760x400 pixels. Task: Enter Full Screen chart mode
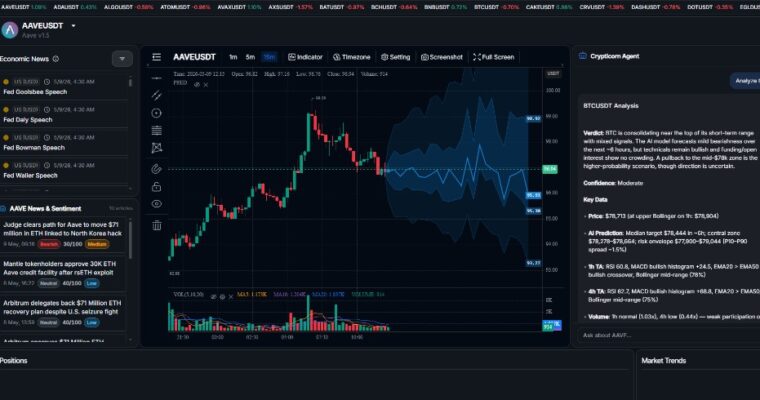[x=494, y=57]
